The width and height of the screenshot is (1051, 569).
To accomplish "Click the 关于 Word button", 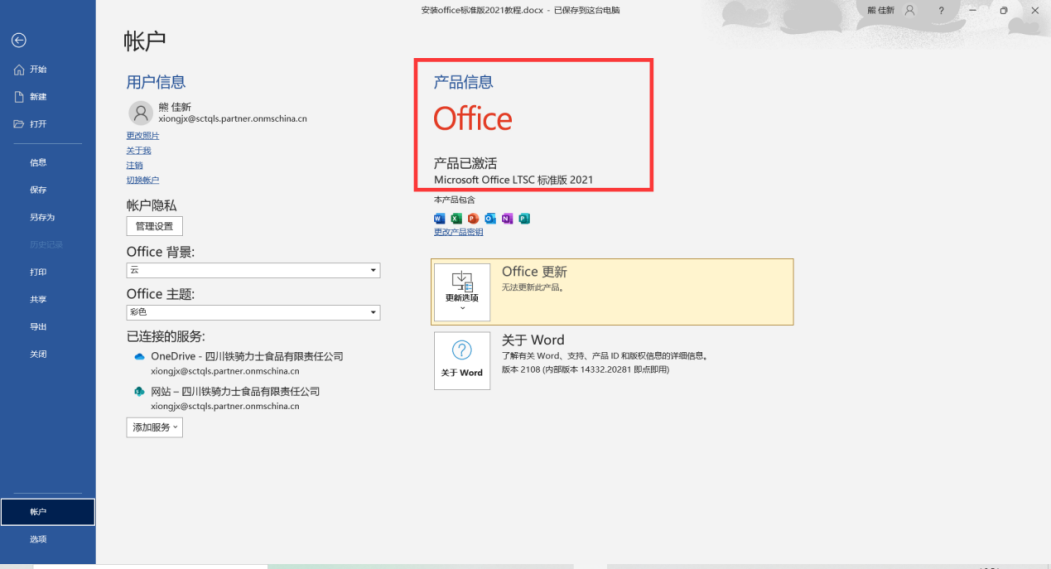I will coord(462,361).
